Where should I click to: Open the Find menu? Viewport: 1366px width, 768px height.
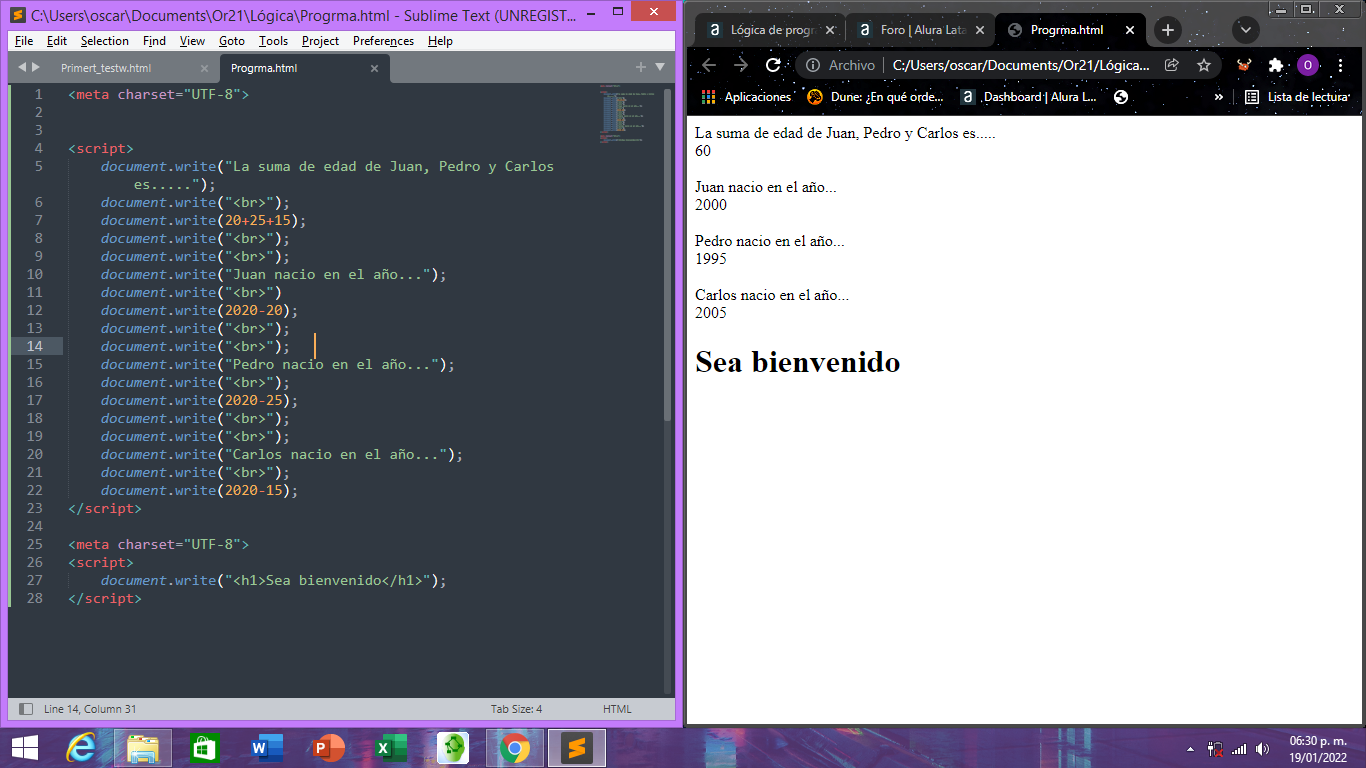coord(154,41)
